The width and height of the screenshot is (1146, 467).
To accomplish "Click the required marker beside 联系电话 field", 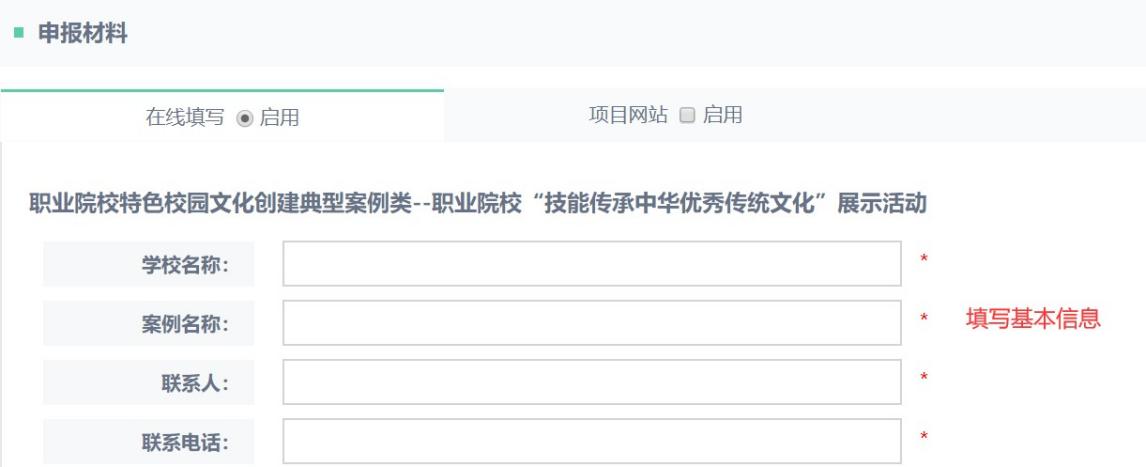I will pos(924,437).
